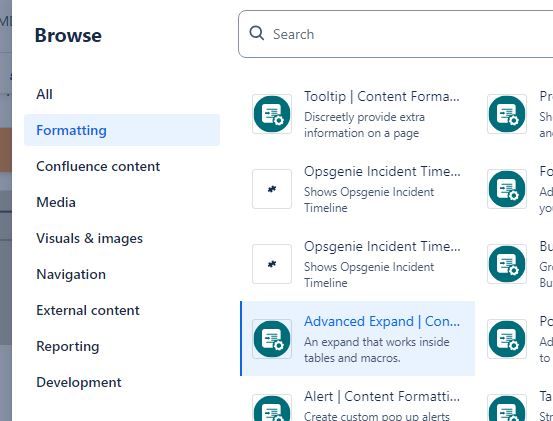The width and height of the screenshot is (553, 421).
Task: Click 'Discreetly provide extra information' description
Action: (x=364, y=125)
